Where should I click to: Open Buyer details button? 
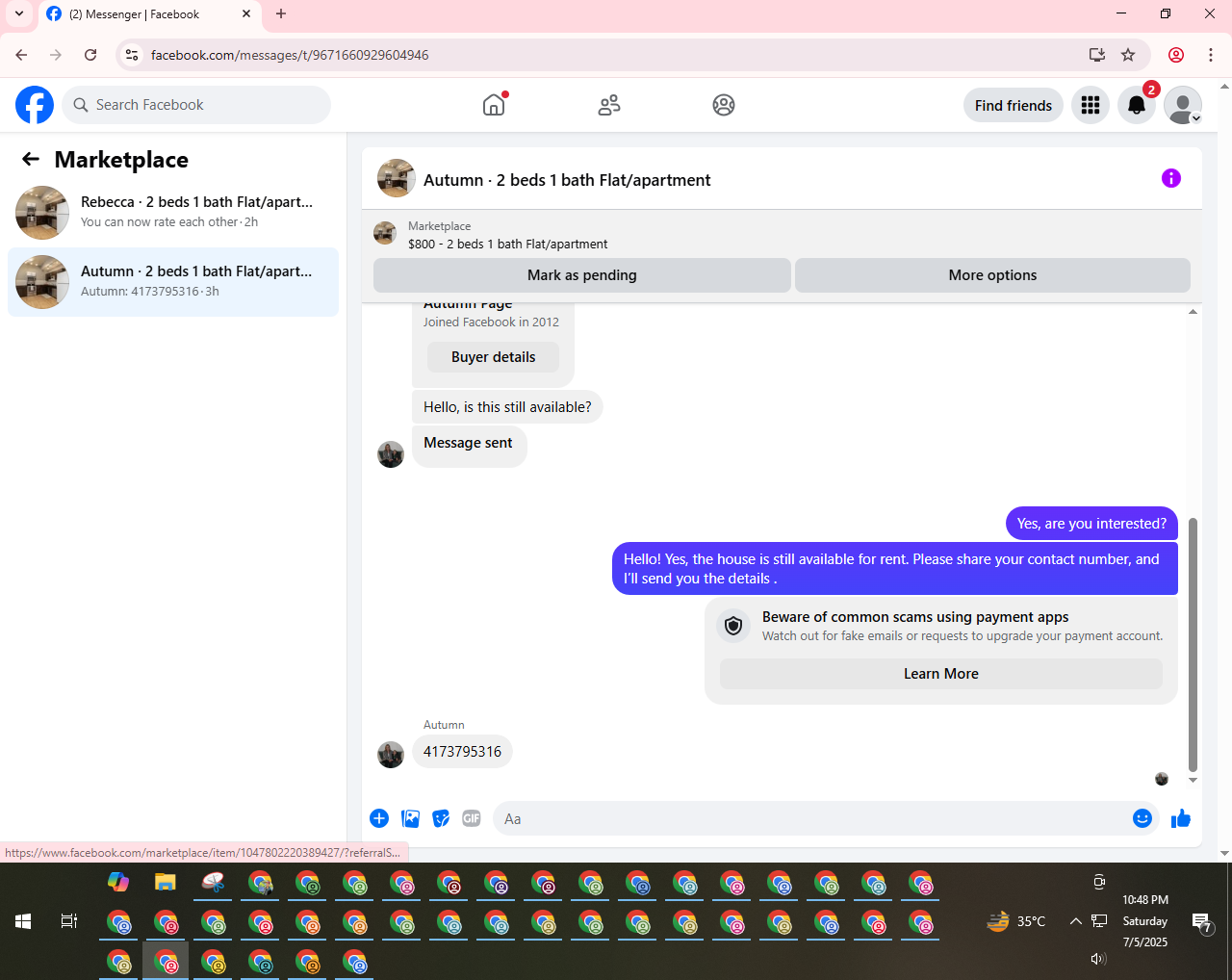click(493, 357)
